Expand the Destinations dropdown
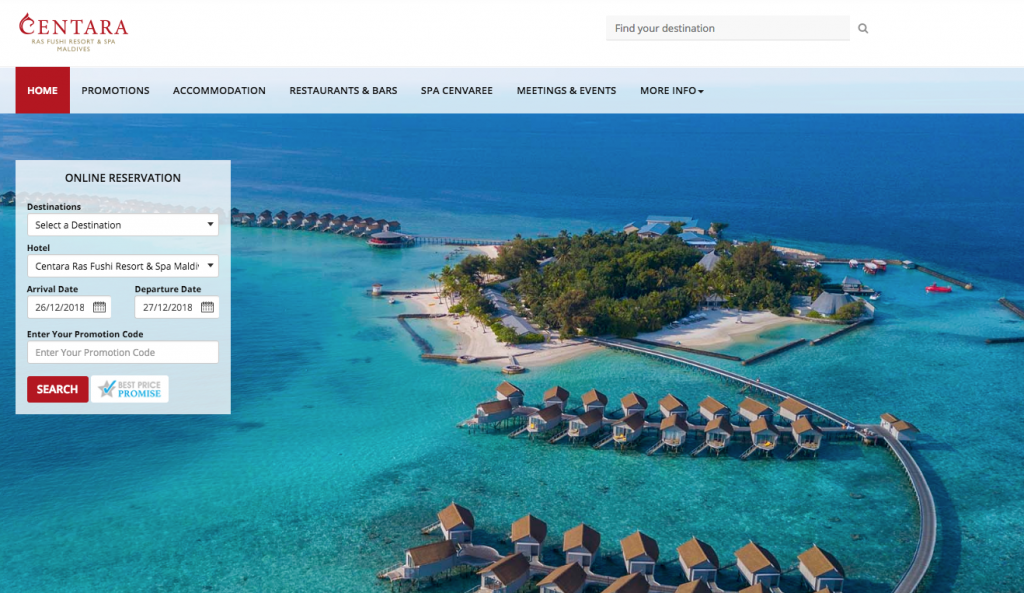Screen dimensions: 1024x593 [123, 225]
